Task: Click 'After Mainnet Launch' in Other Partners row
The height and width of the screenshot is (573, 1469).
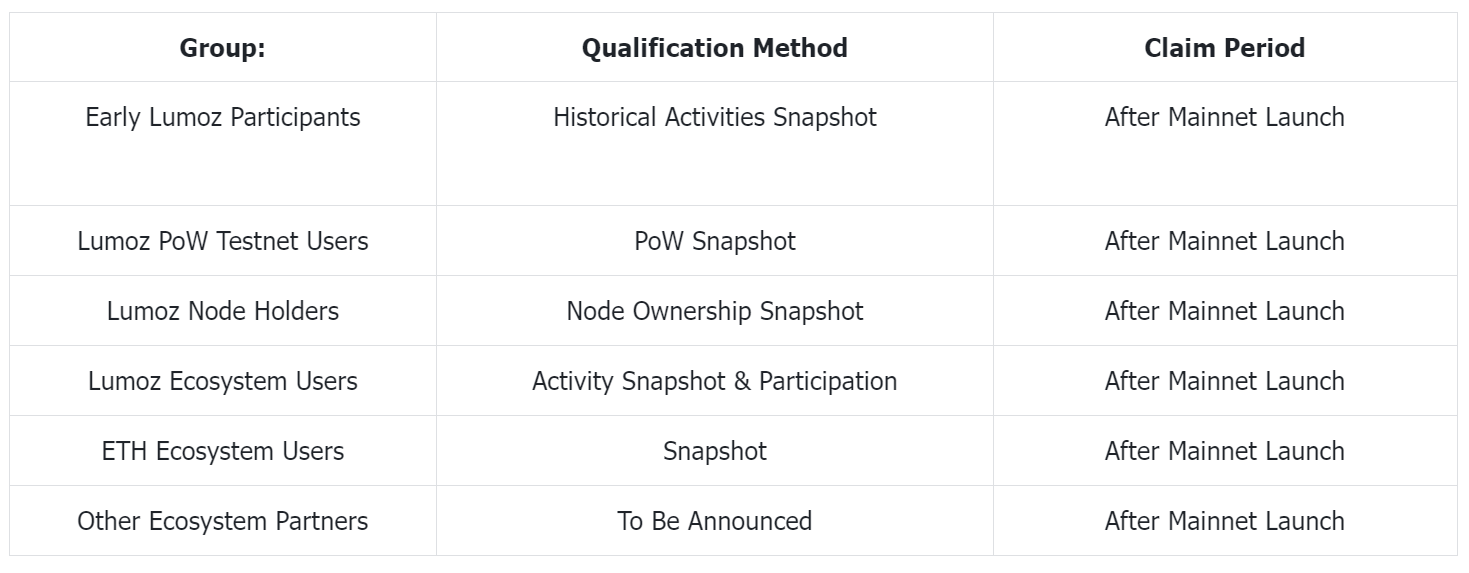Action: pyautogui.click(x=1225, y=521)
